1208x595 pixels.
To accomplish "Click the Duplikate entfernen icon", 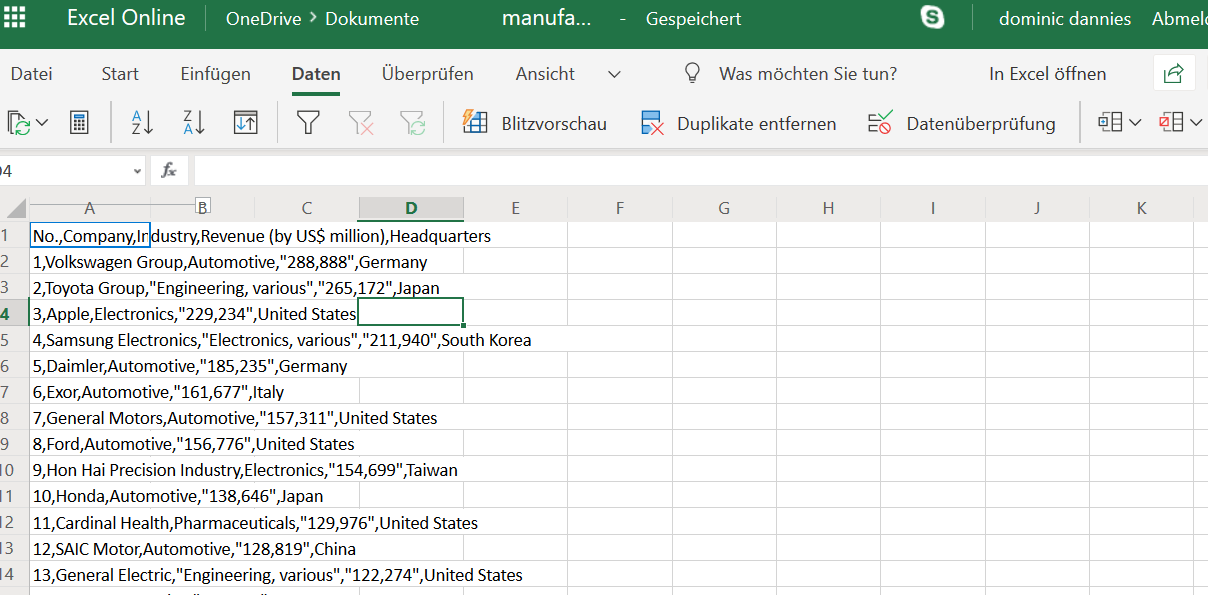I will [652, 123].
